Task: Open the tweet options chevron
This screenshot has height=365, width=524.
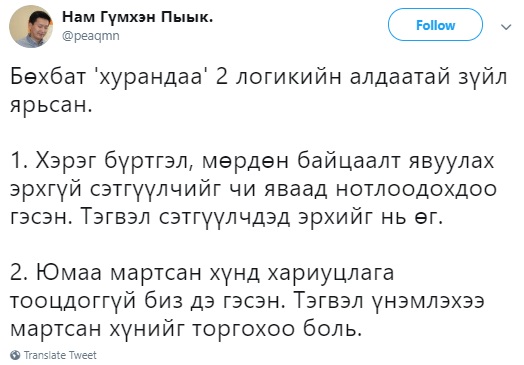Action: pyautogui.click(x=507, y=26)
